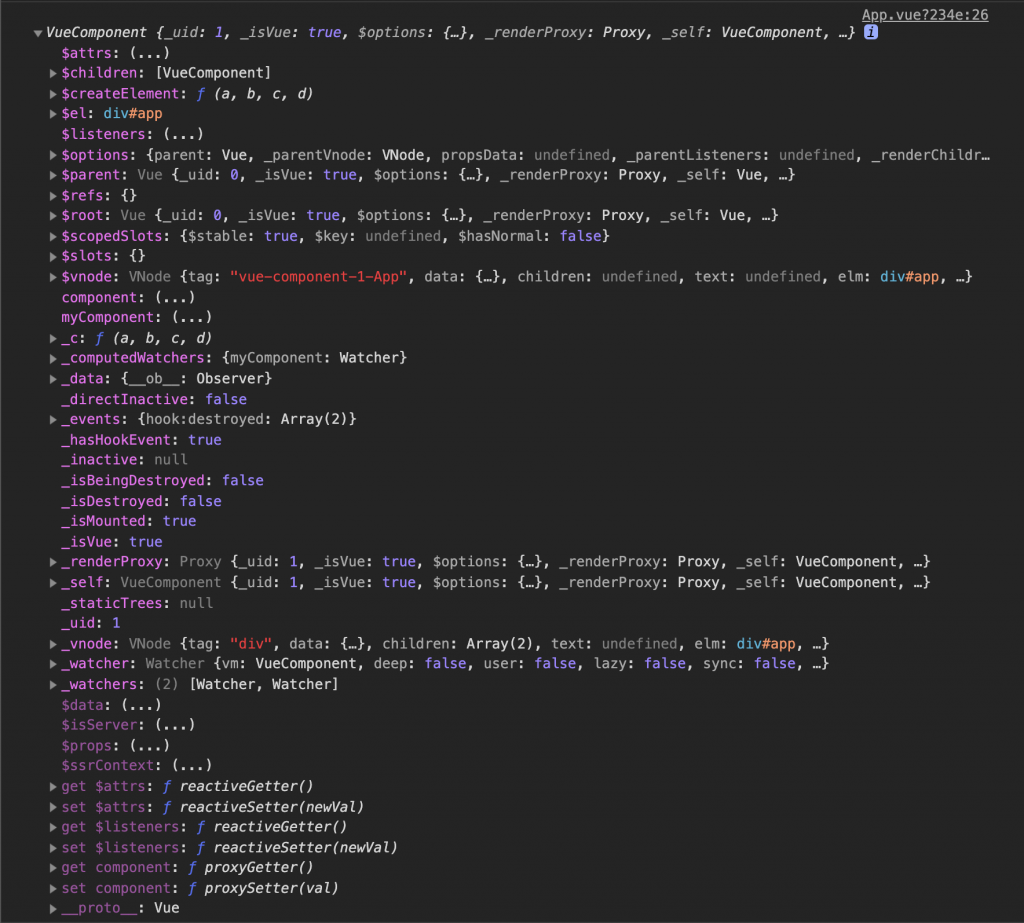The width and height of the screenshot is (1024, 923).
Task: Expand the $refs object
Action: 53,196
